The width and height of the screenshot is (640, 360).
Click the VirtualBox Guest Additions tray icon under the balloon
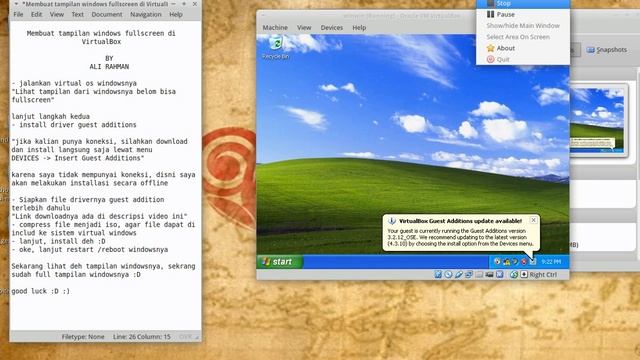pyautogui.click(x=533, y=262)
